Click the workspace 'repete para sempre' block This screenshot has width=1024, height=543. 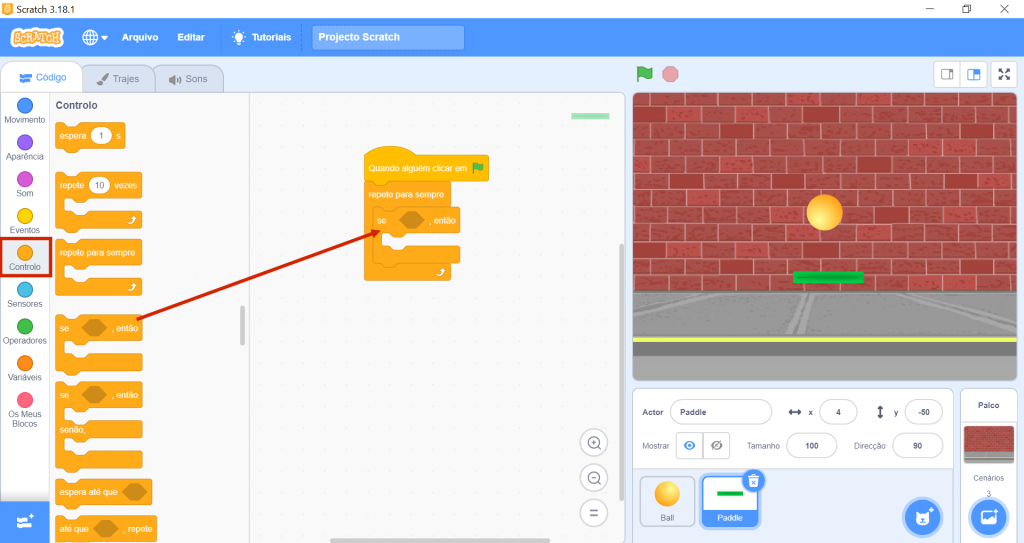click(x=406, y=194)
